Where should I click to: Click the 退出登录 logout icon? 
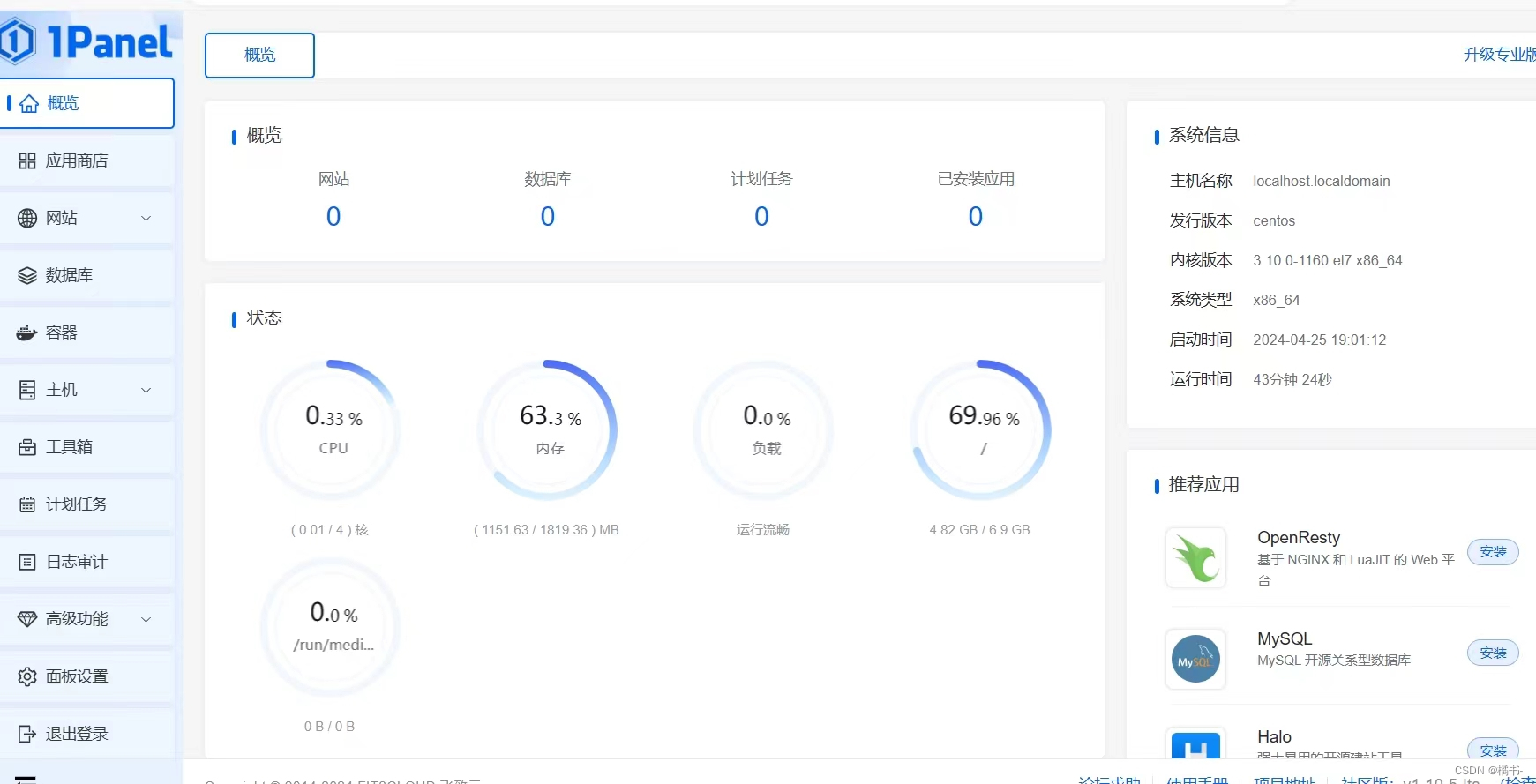(x=27, y=734)
